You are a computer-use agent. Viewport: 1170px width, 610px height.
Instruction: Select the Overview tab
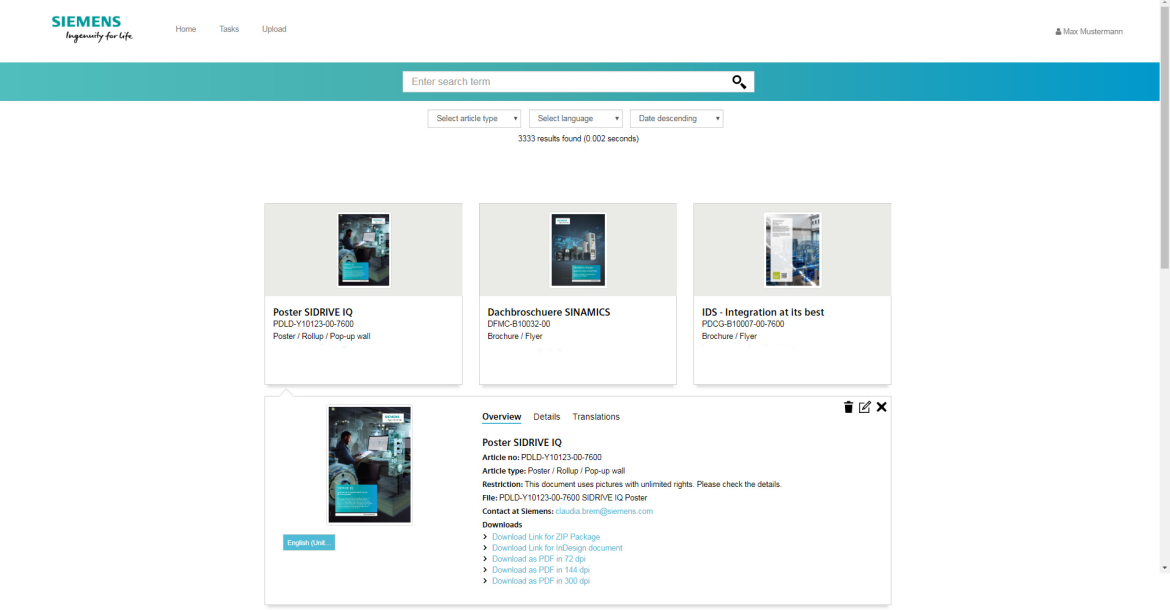[501, 417]
